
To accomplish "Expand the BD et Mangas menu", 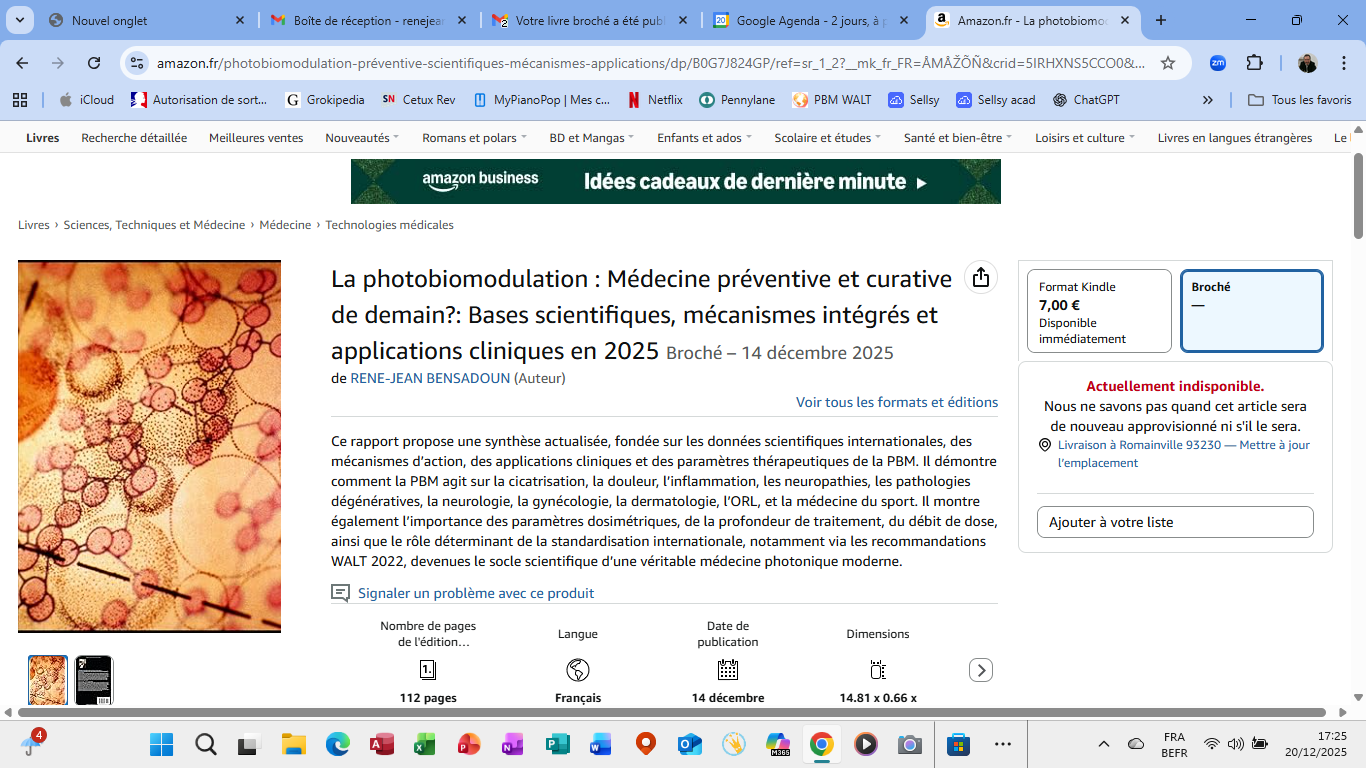I will 592,138.
